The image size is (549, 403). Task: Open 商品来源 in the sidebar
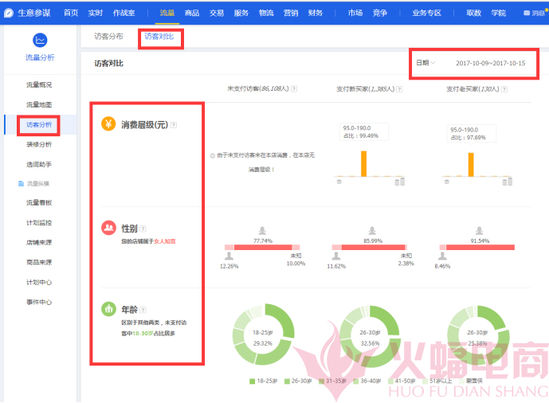[39, 262]
